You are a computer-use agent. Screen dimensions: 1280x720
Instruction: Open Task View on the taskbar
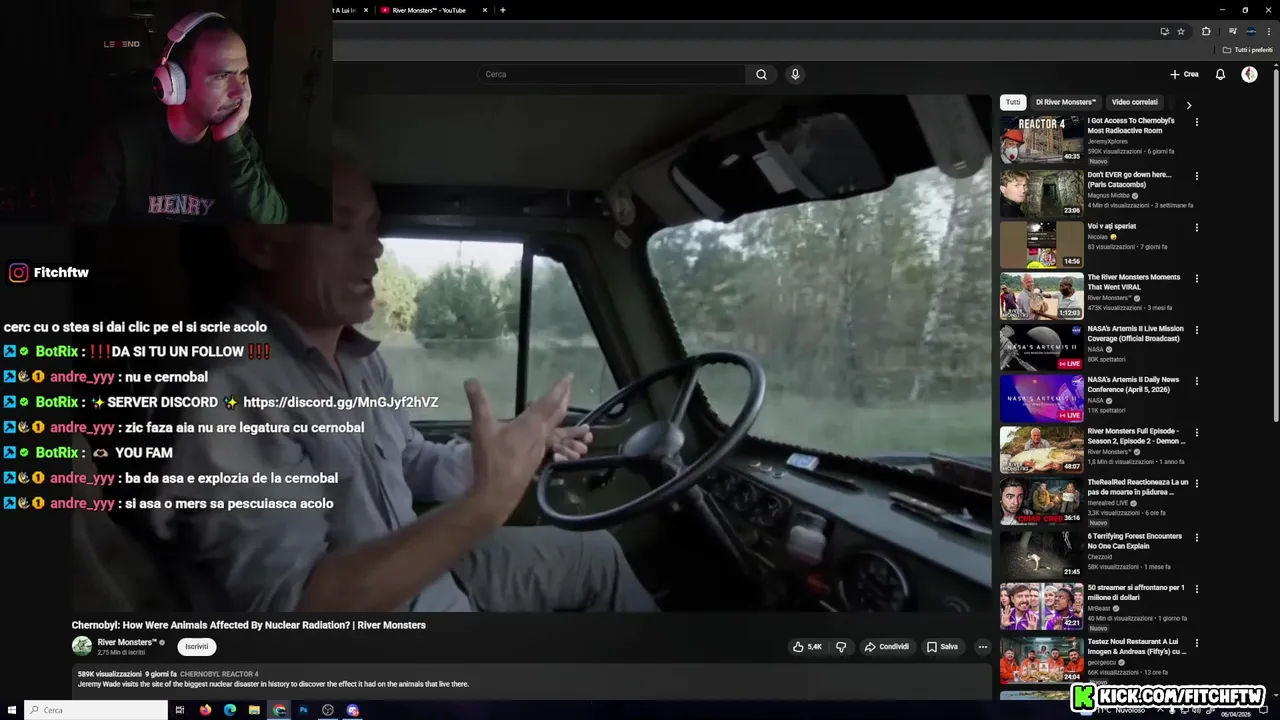point(180,710)
